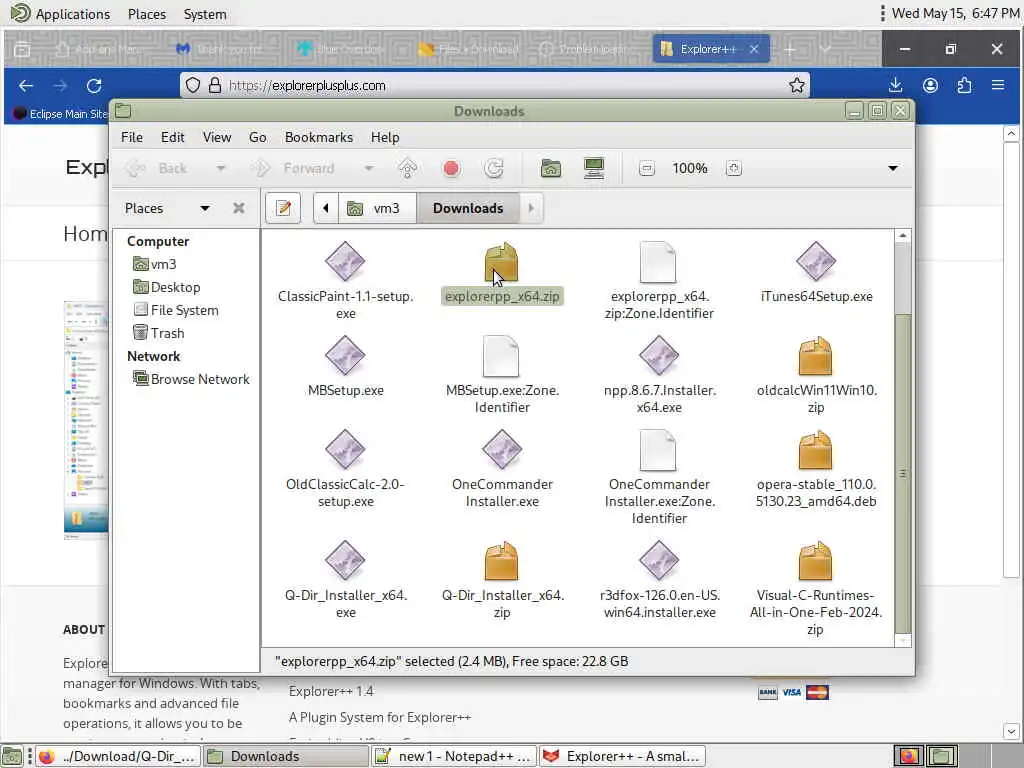
Task: Switch to Notepad++ in the taskbar
Action: click(x=455, y=756)
